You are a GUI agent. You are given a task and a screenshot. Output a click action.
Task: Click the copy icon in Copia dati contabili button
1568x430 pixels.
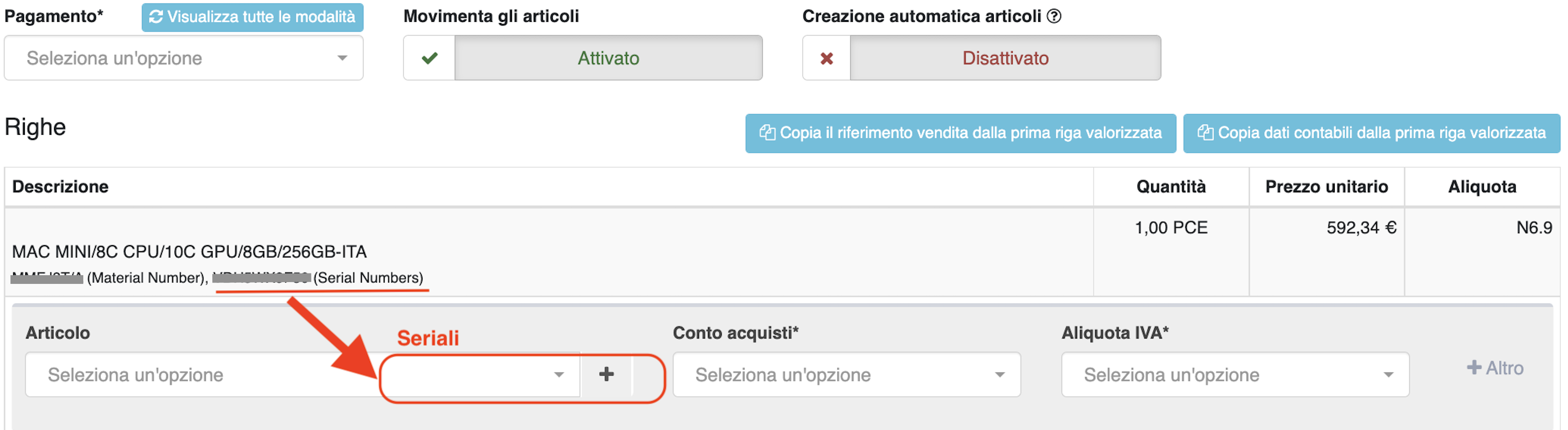[1206, 133]
